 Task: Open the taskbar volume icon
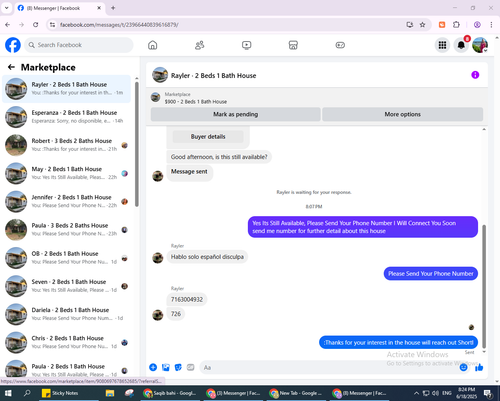[435, 393]
